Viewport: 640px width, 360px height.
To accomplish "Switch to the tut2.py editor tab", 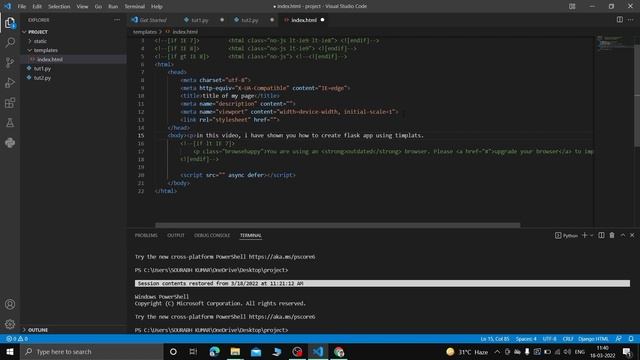I will [249, 20].
